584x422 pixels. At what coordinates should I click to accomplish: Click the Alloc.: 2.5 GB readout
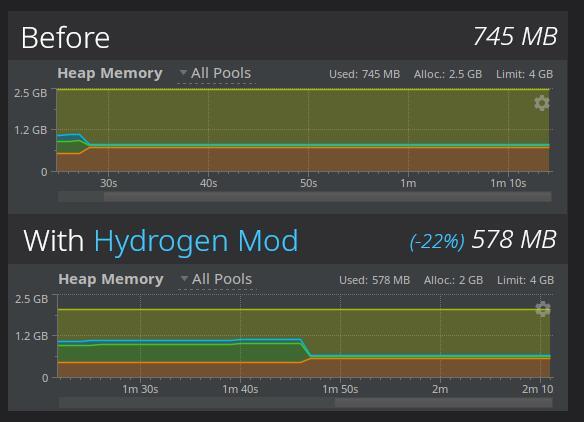[448, 74]
